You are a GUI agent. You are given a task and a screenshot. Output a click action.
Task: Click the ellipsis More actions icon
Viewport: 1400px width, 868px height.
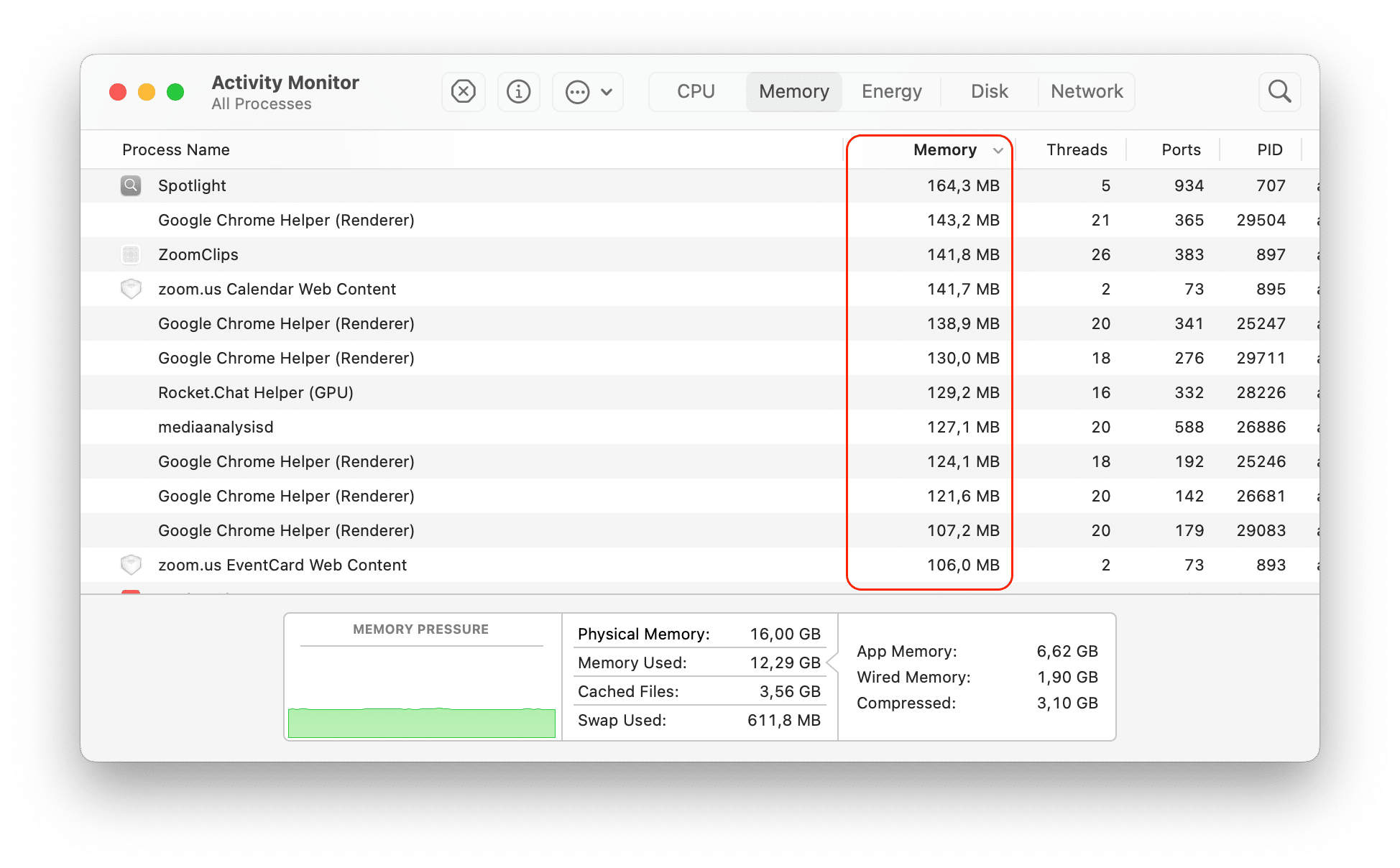[577, 92]
